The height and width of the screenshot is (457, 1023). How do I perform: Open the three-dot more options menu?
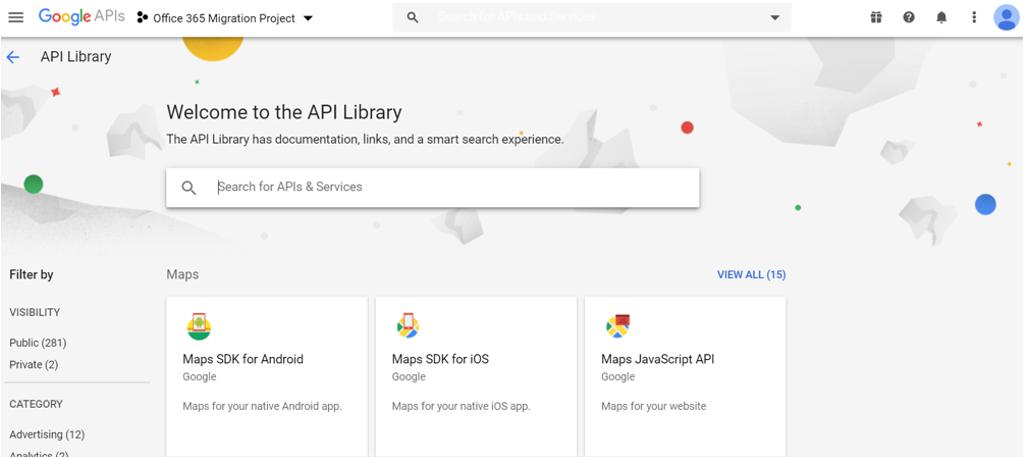[974, 17]
